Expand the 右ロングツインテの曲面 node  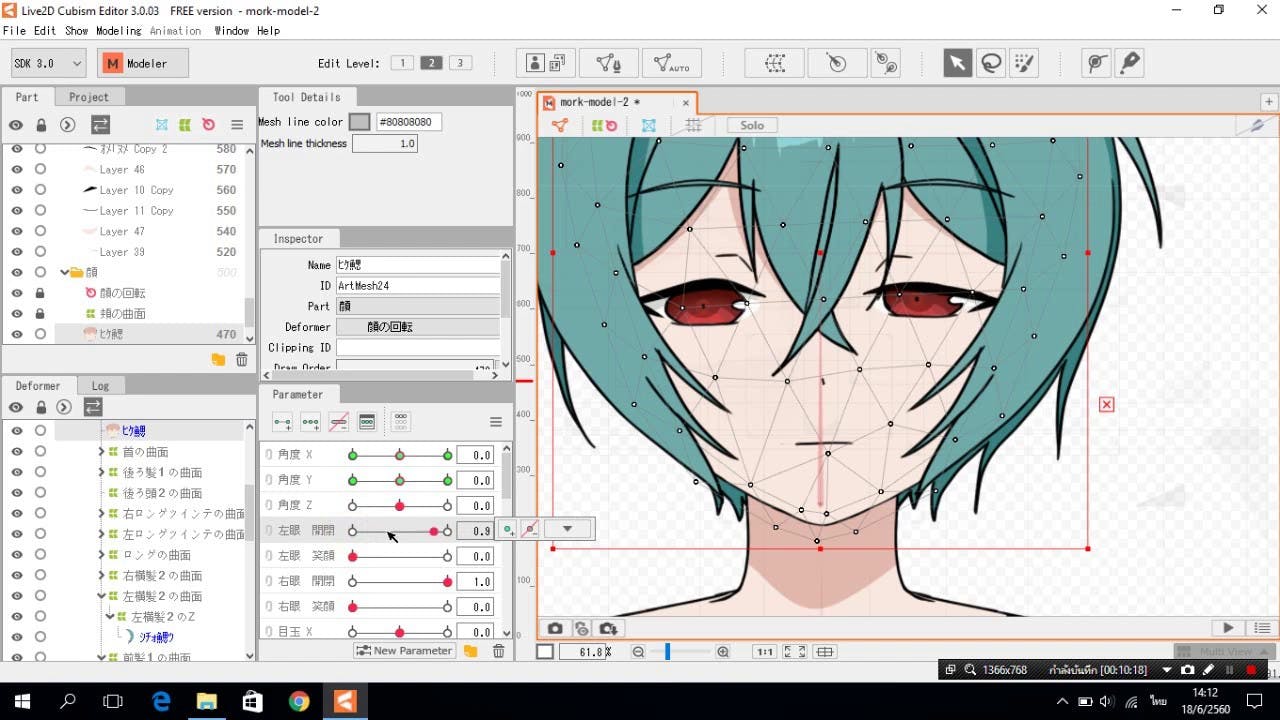[101, 514]
